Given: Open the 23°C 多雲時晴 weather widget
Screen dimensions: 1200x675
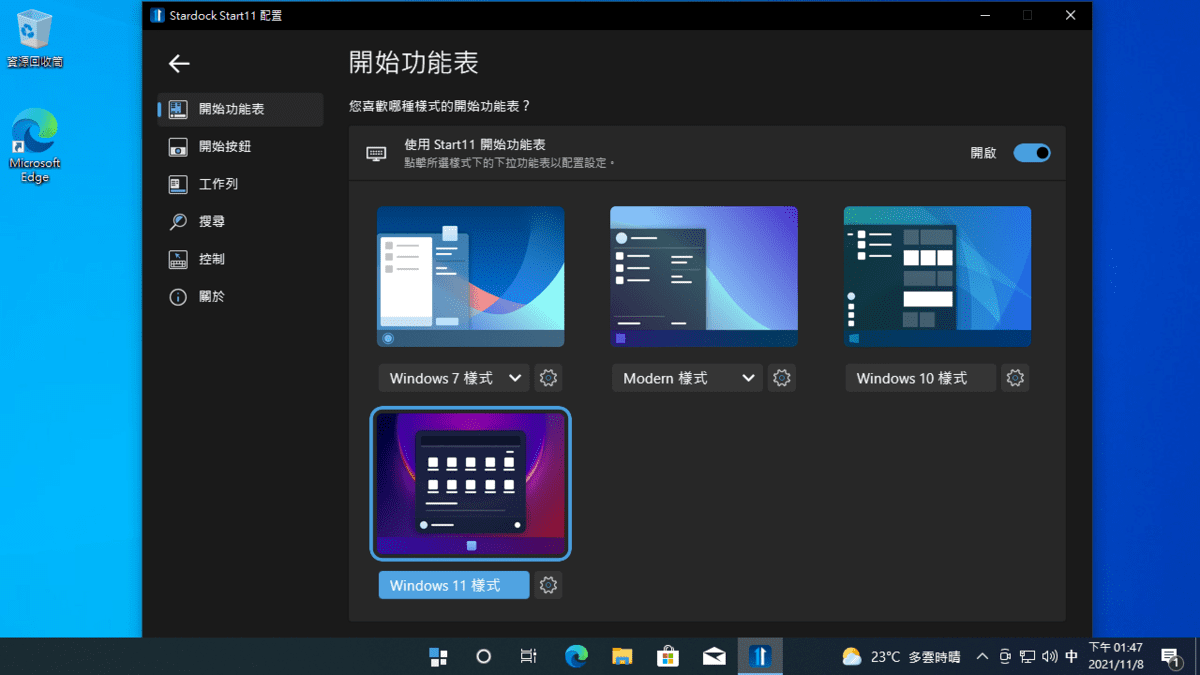Looking at the screenshot, I should coord(888,656).
